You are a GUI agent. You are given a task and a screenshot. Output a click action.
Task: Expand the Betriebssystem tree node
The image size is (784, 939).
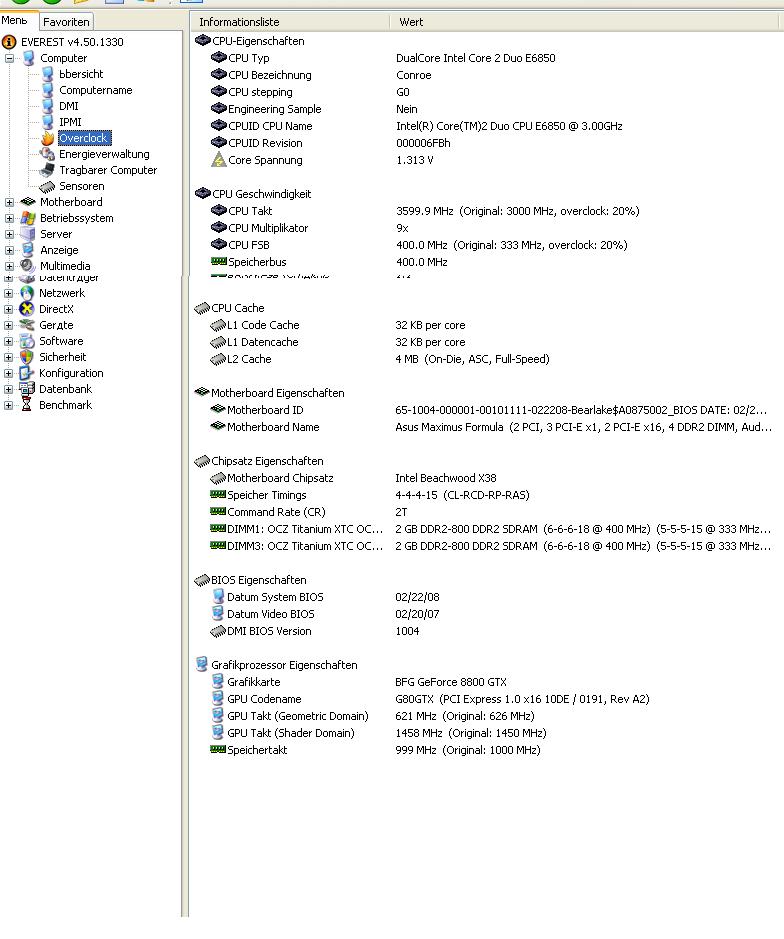coord(9,219)
